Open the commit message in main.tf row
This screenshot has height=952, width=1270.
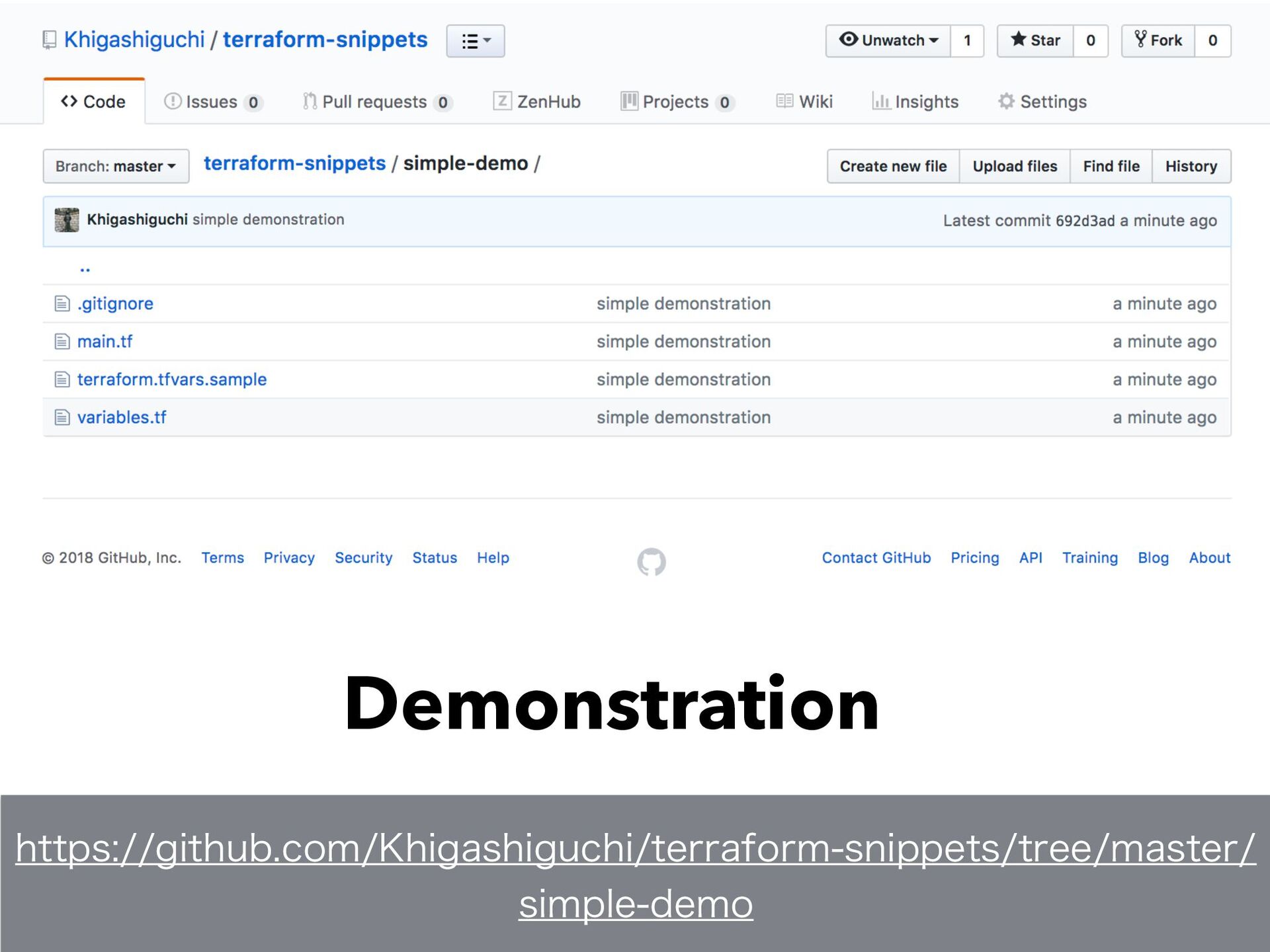[683, 341]
